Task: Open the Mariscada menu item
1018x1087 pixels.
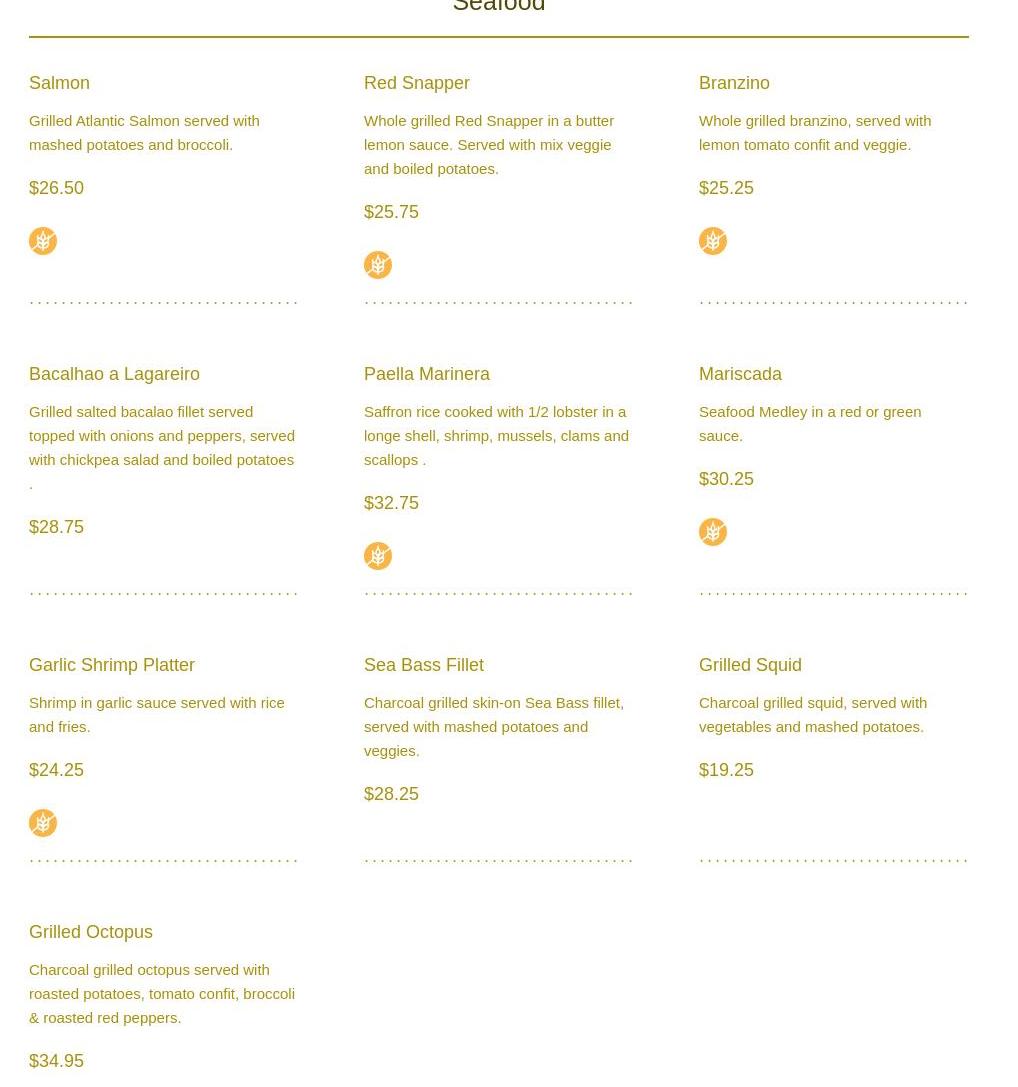Action: [741, 374]
